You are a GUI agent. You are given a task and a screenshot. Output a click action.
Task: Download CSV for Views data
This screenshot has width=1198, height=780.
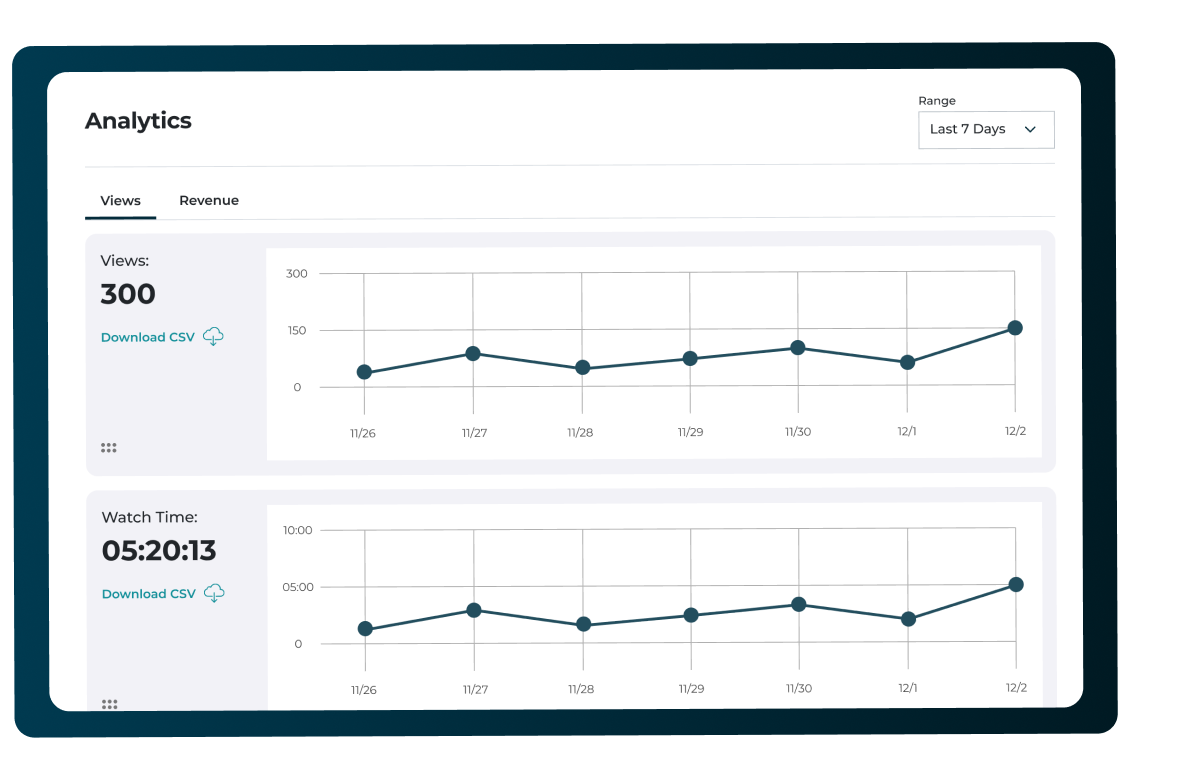148,338
